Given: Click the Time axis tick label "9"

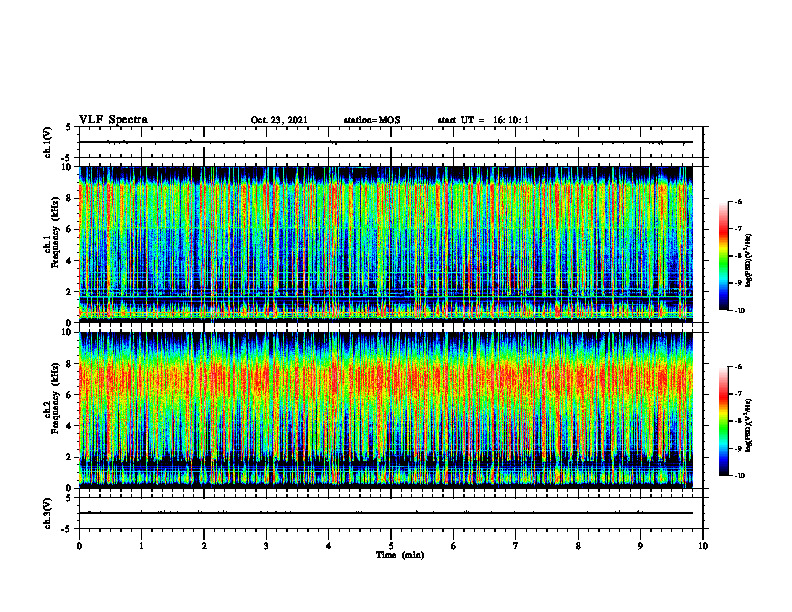Looking at the screenshot, I should tap(640, 546).
